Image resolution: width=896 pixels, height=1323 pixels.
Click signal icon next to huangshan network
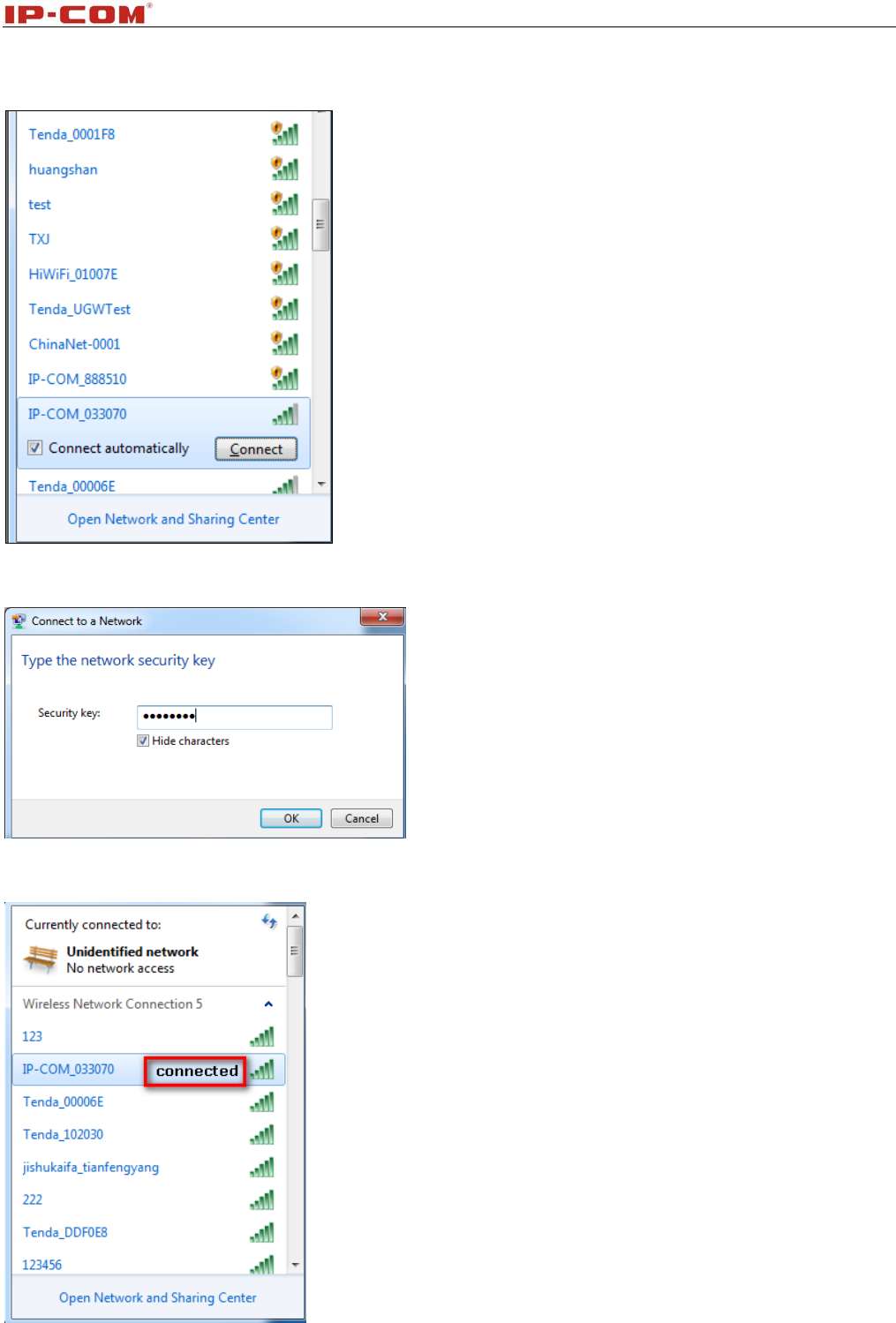284,169
